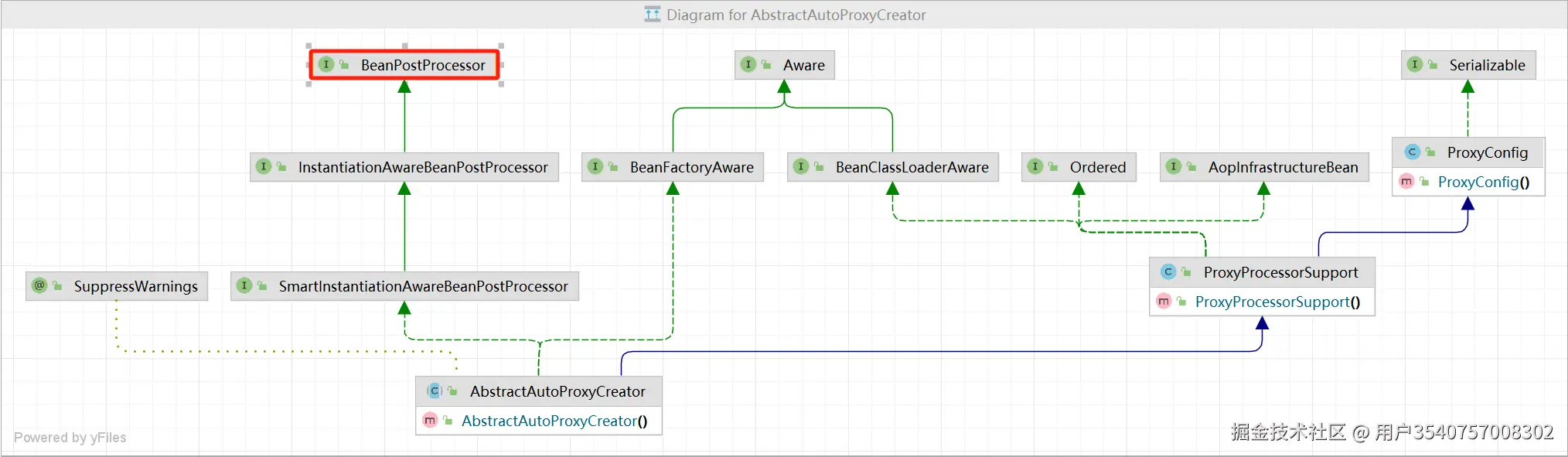Click the public visibility icon beside Aware

pyautogui.click(x=767, y=65)
